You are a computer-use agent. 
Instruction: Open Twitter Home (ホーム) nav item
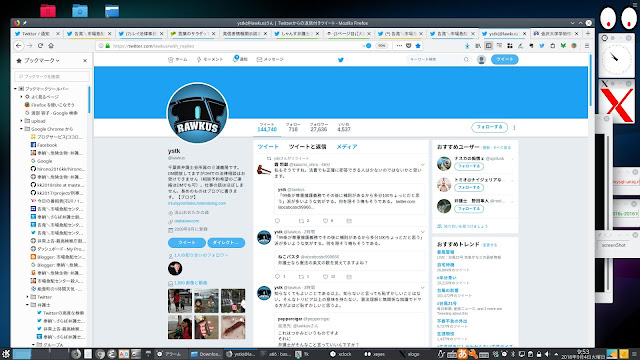pyautogui.click(x=178, y=60)
